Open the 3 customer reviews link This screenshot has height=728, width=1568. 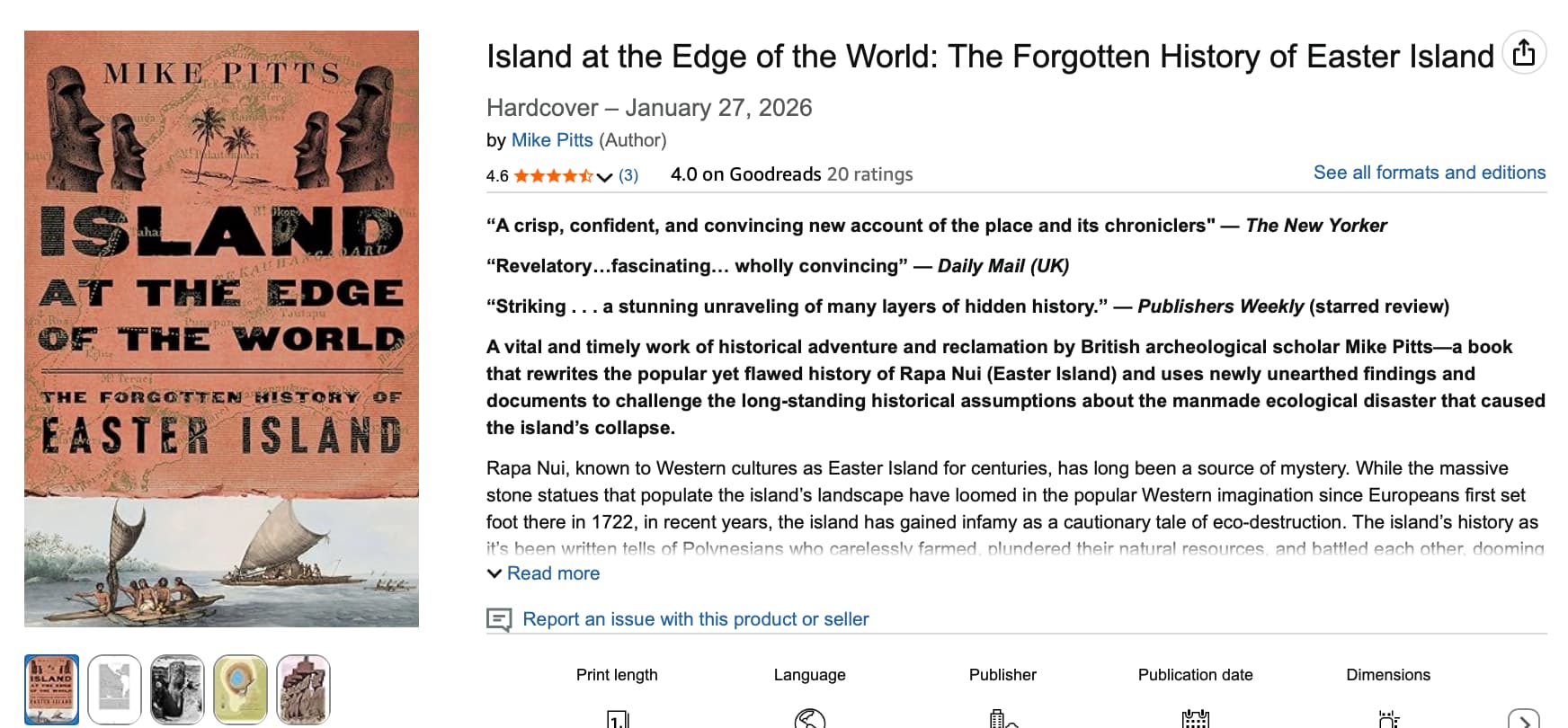click(x=628, y=176)
